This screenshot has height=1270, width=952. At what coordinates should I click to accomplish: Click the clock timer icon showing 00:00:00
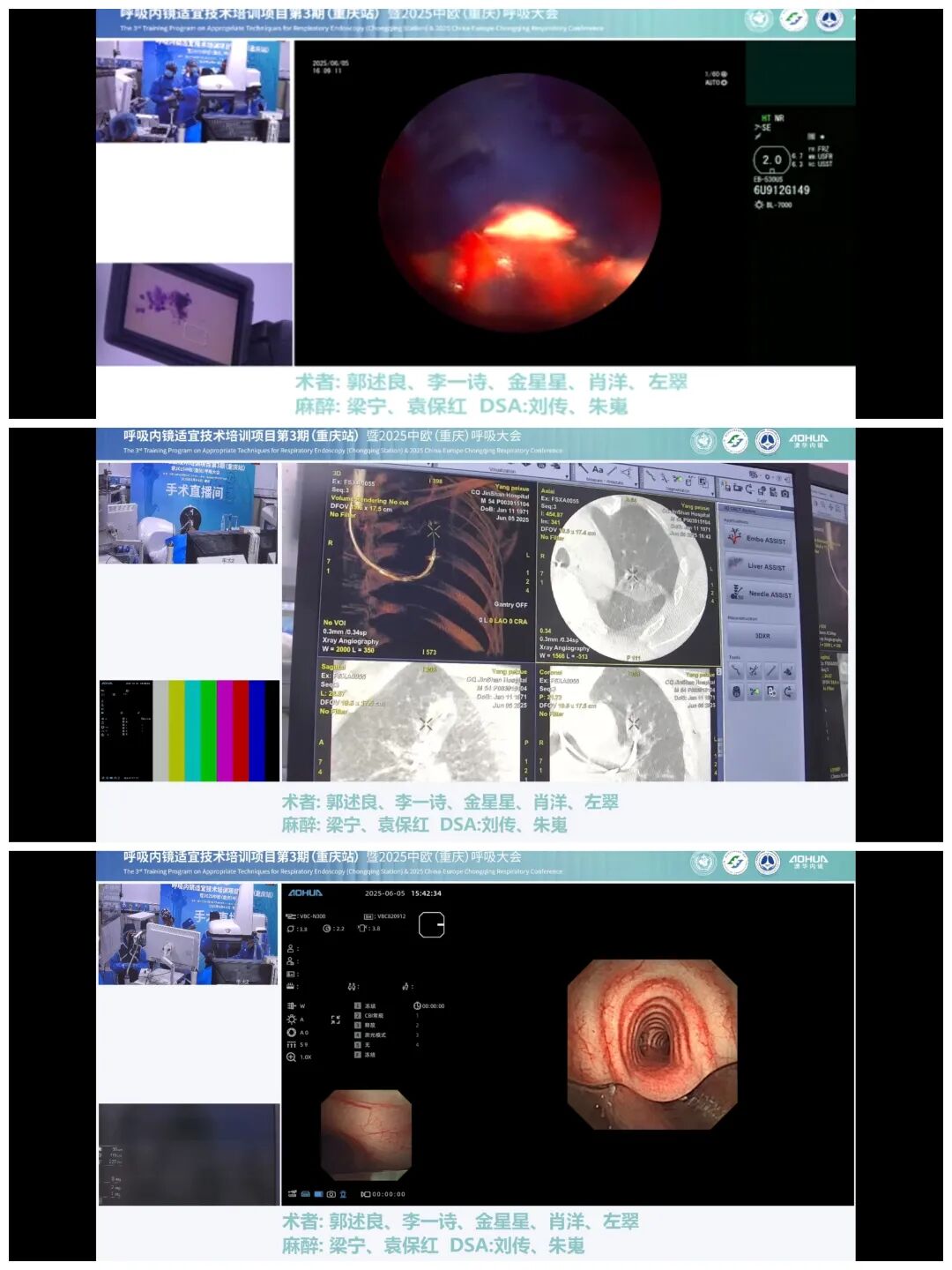click(x=417, y=1005)
